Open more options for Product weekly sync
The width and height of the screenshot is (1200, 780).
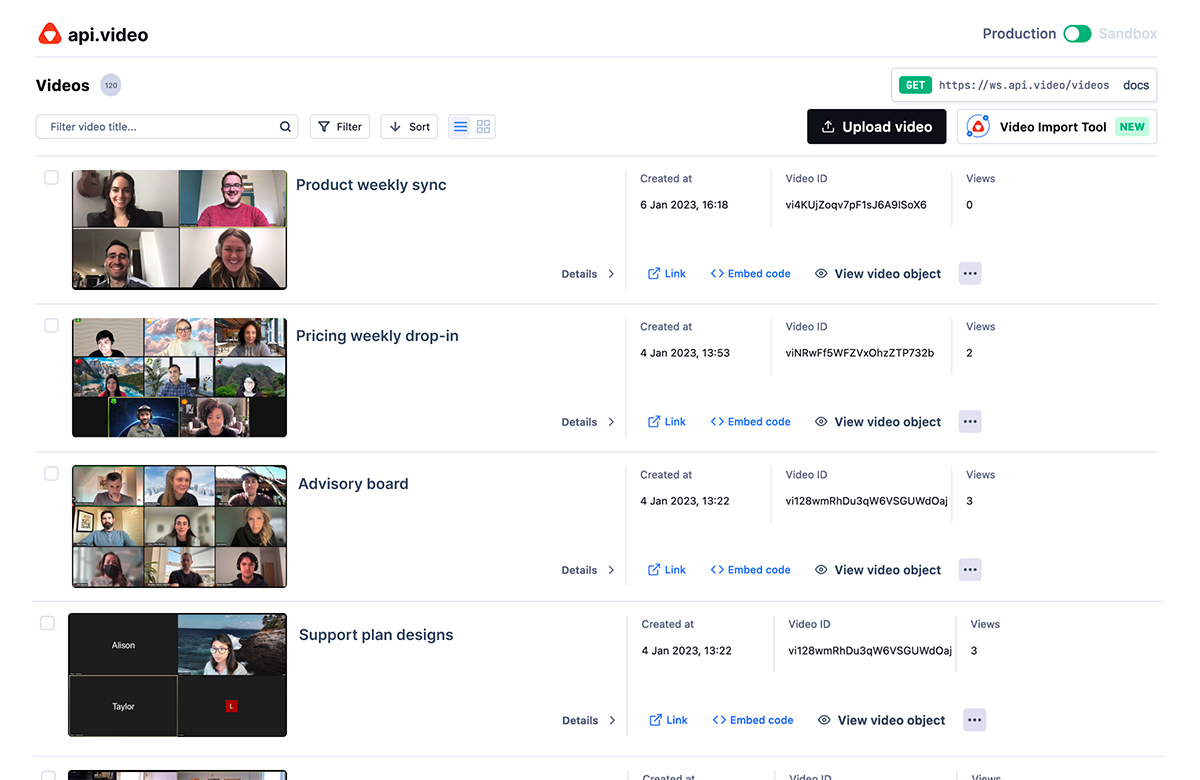(970, 273)
